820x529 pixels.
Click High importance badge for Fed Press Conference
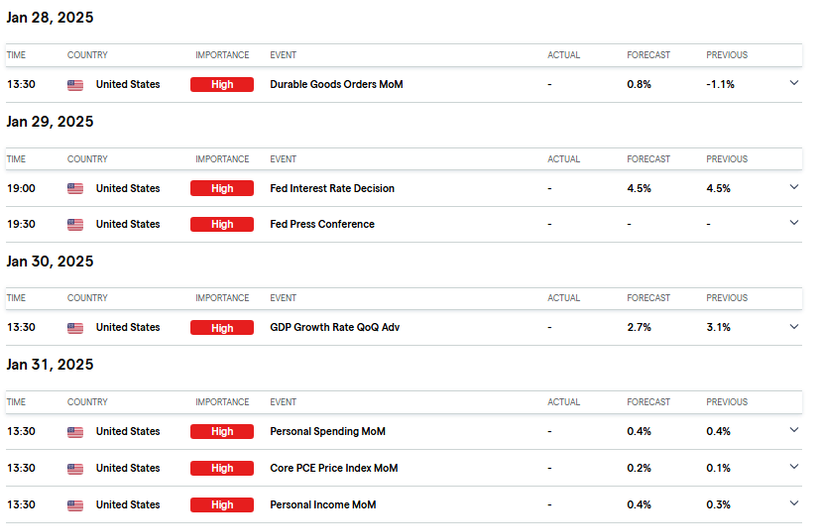point(222,224)
